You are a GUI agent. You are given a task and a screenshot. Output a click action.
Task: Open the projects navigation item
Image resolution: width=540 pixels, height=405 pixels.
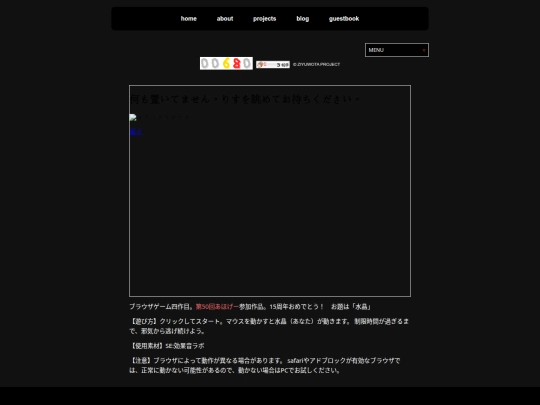(x=264, y=19)
